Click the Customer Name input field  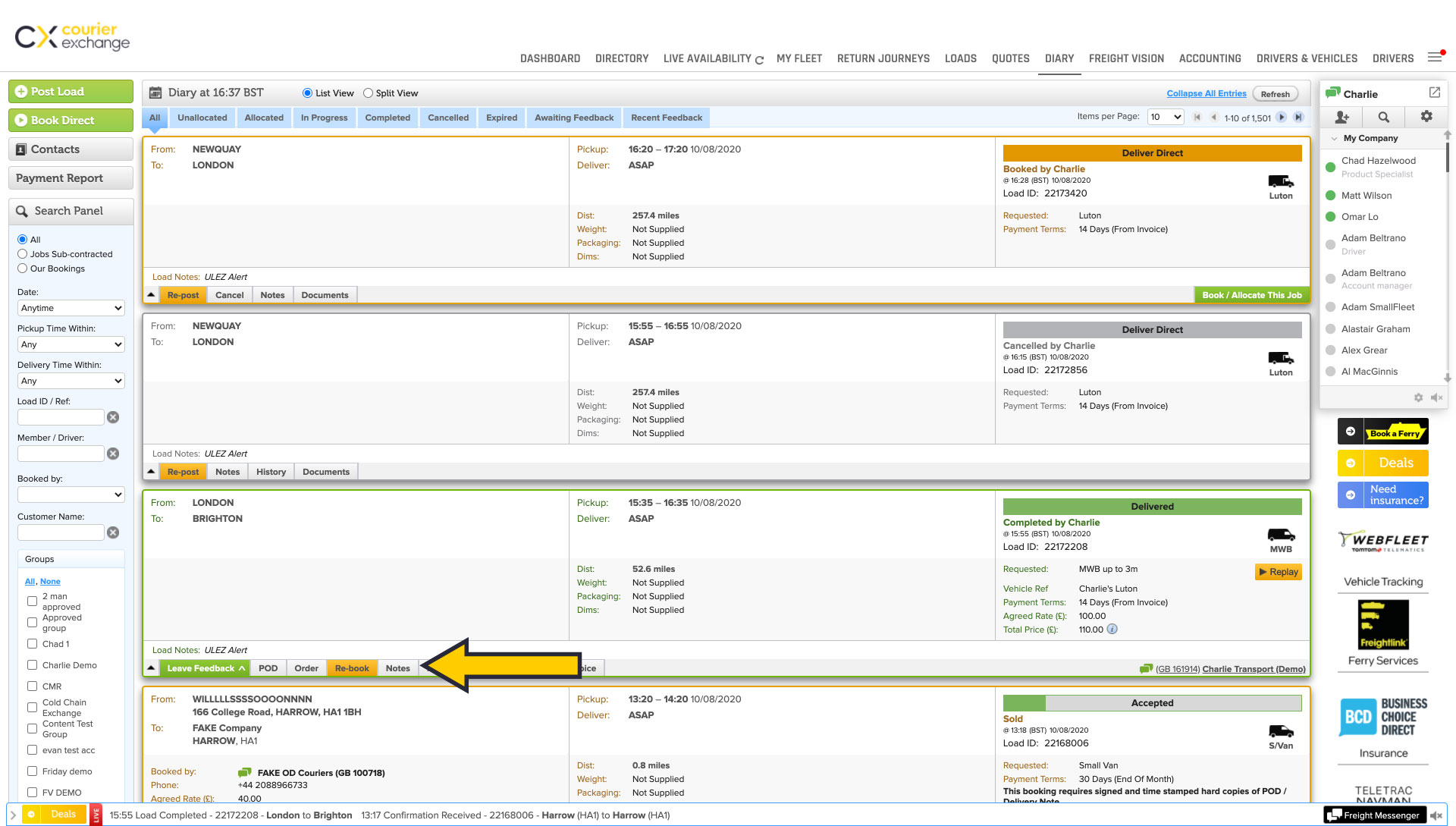[x=61, y=532]
